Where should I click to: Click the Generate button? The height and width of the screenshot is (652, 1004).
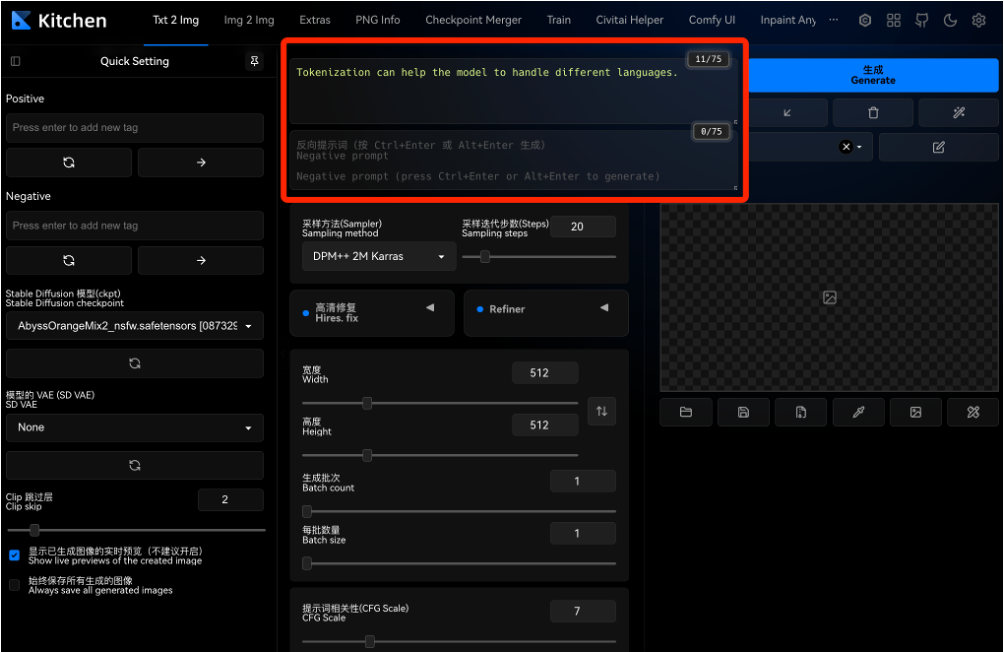[873, 75]
